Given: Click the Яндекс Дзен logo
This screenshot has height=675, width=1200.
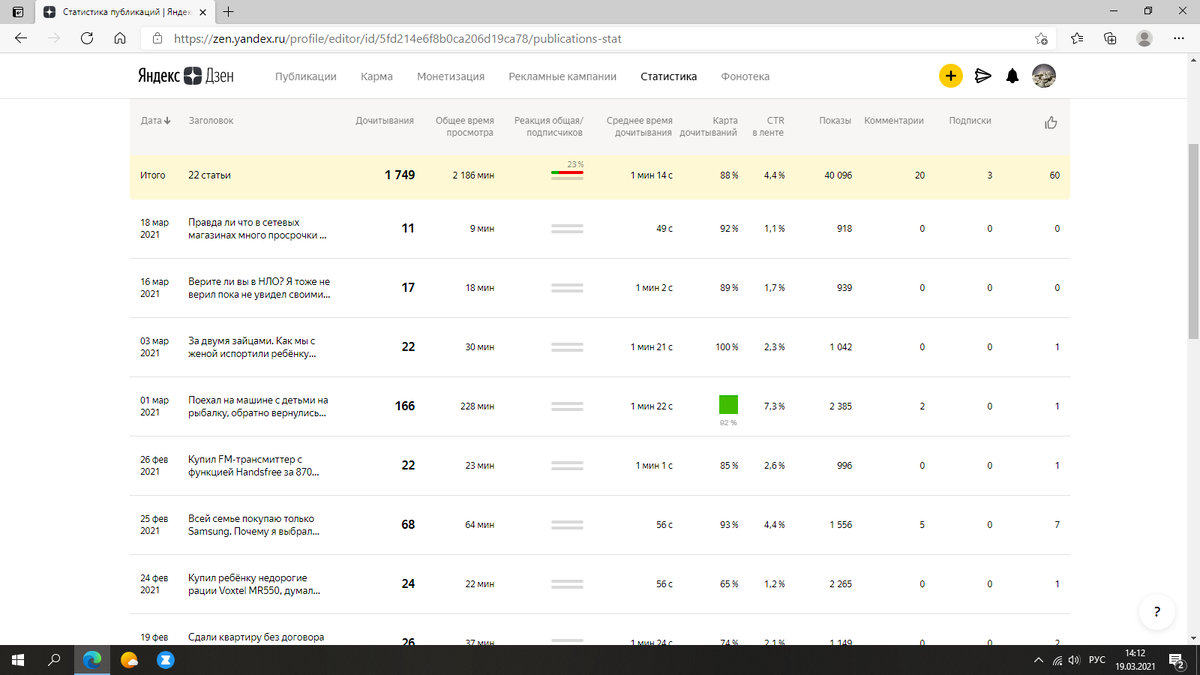Looking at the screenshot, I should [185, 76].
